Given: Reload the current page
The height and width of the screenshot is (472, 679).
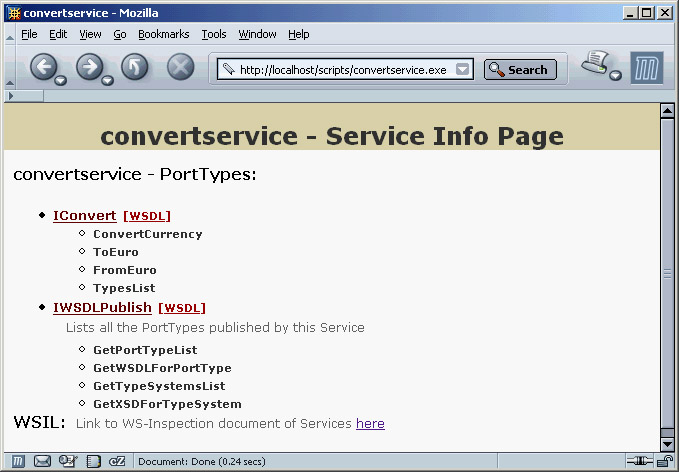Looking at the screenshot, I should (135, 68).
